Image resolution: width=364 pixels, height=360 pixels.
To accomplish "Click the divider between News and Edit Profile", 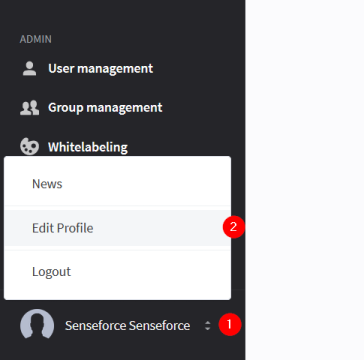I will 117,206.
